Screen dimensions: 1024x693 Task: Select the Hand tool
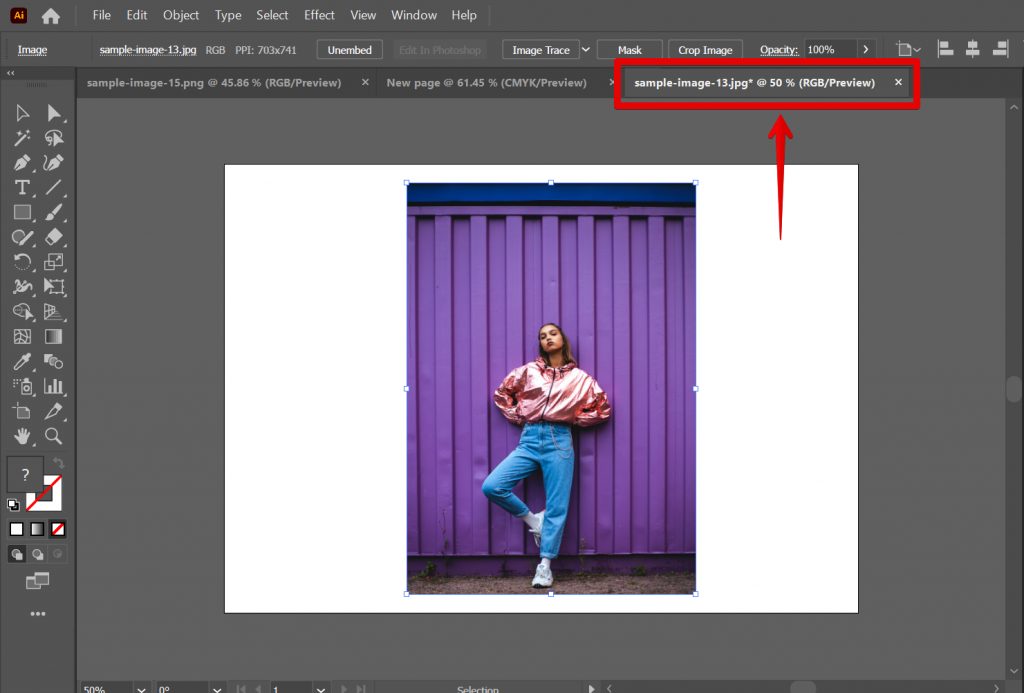click(x=22, y=437)
